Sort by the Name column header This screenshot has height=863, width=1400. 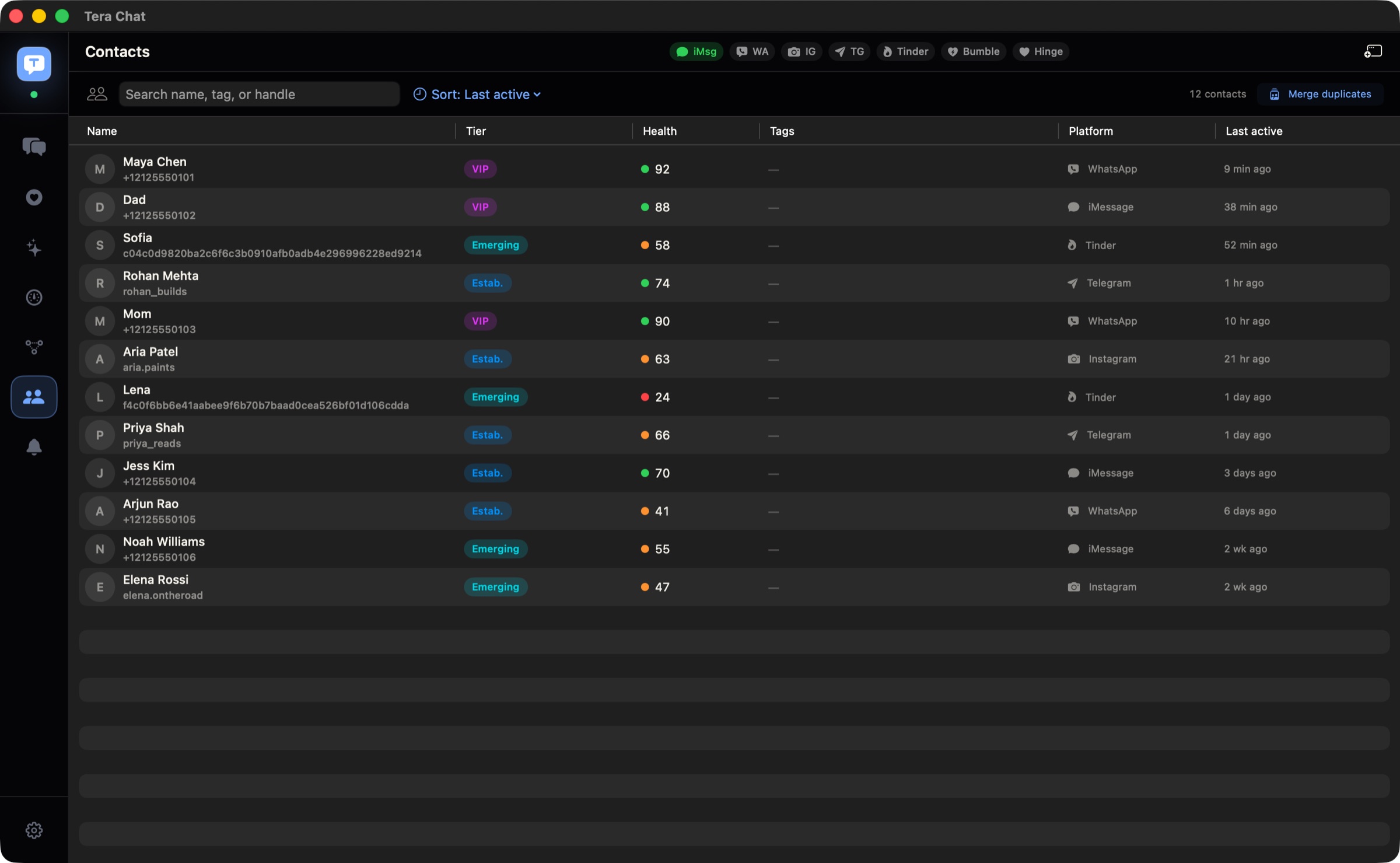click(102, 131)
